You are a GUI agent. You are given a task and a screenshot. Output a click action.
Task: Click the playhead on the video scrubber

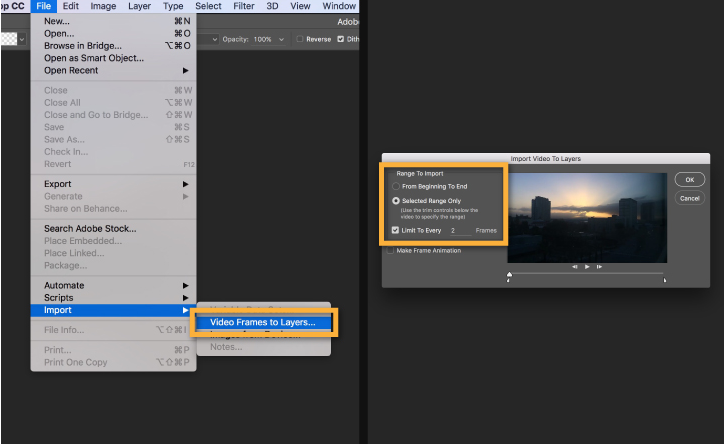(509, 273)
